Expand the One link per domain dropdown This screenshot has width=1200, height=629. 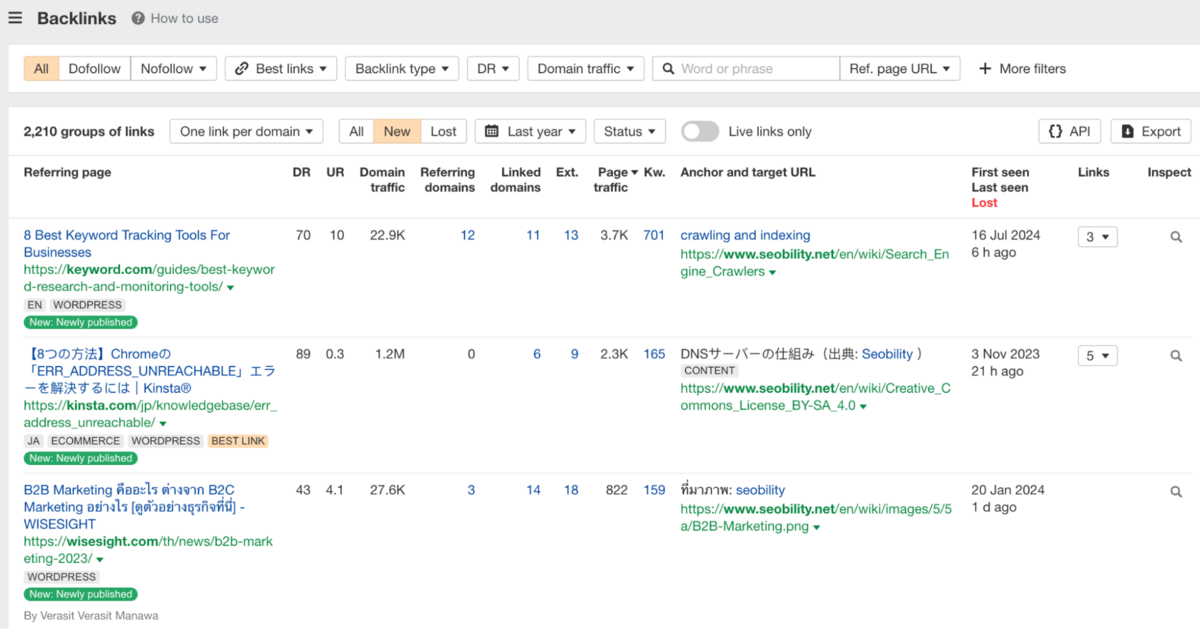click(246, 131)
